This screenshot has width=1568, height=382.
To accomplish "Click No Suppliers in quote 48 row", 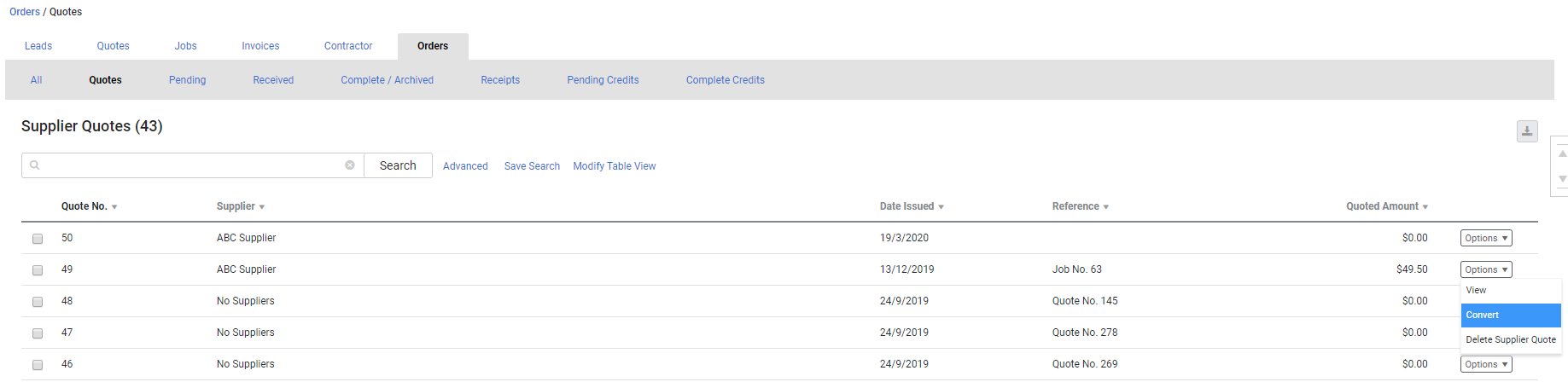I will coord(246,301).
